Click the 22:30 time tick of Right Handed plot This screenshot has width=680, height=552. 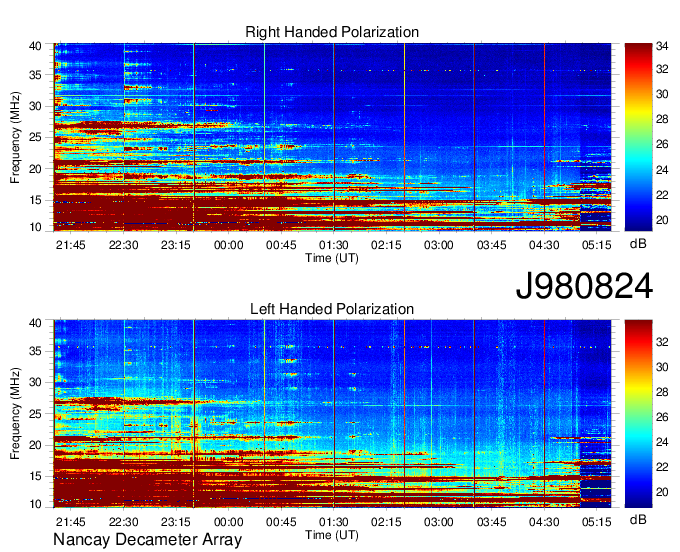pyautogui.click(x=124, y=245)
